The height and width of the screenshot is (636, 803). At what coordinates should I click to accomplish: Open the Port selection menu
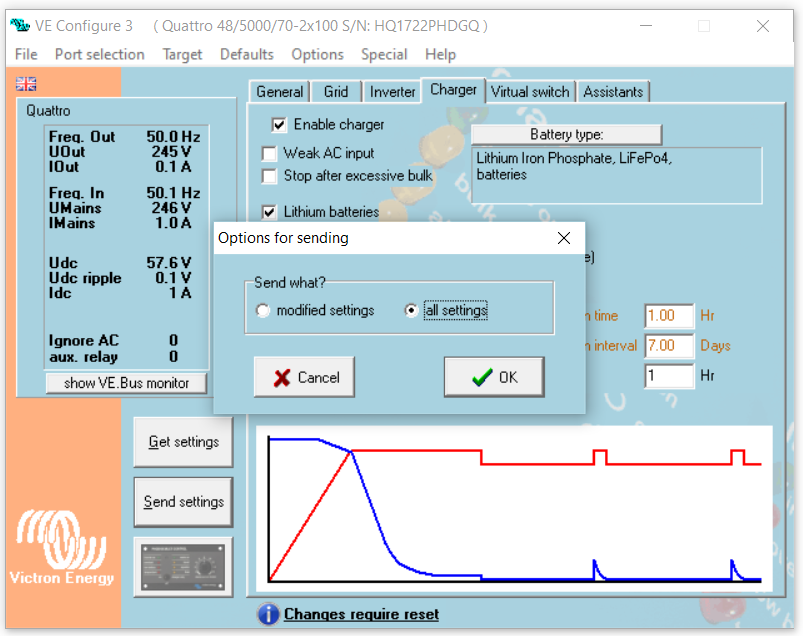[99, 54]
